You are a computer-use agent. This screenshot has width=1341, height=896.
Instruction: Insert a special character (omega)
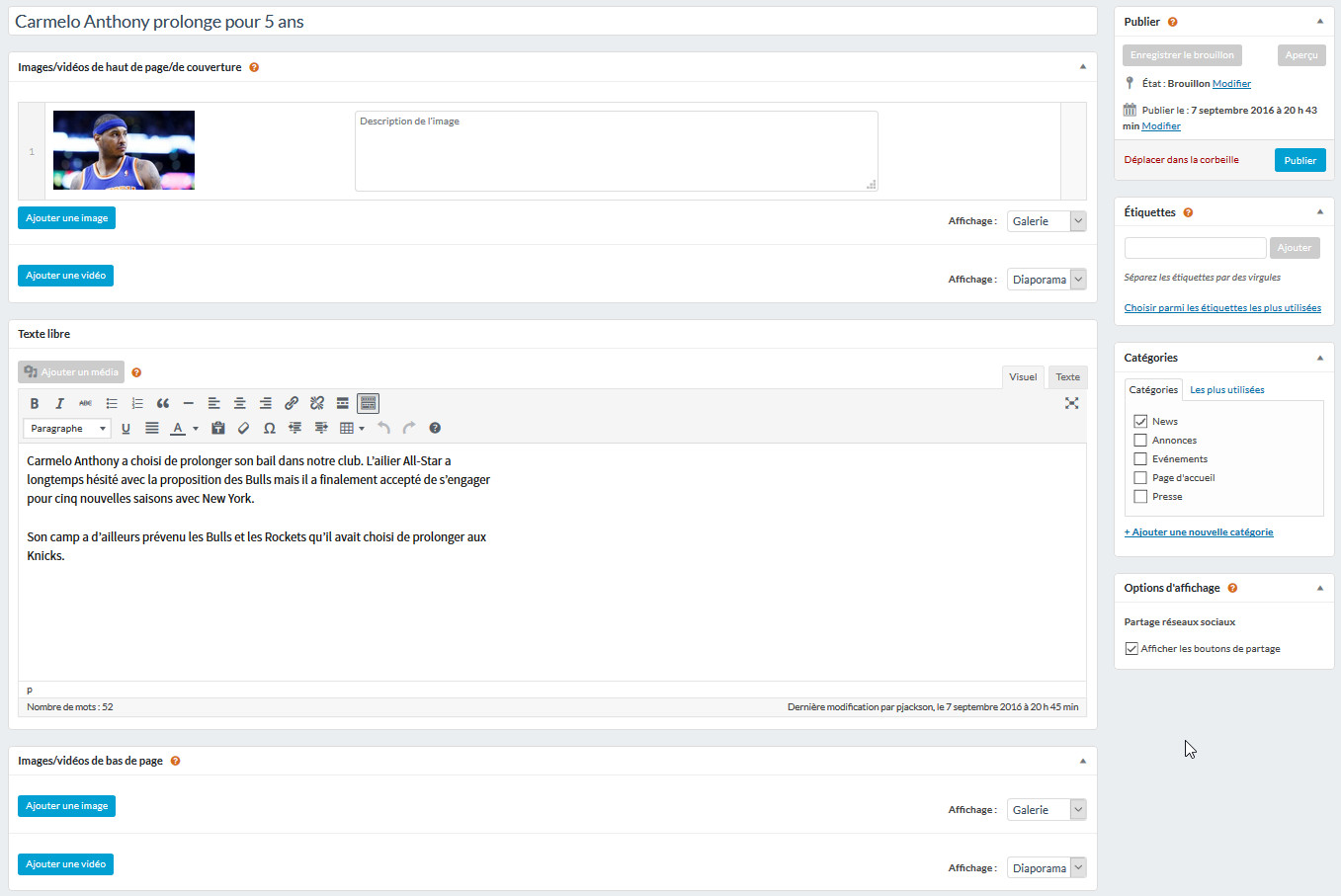coord(270,428)
